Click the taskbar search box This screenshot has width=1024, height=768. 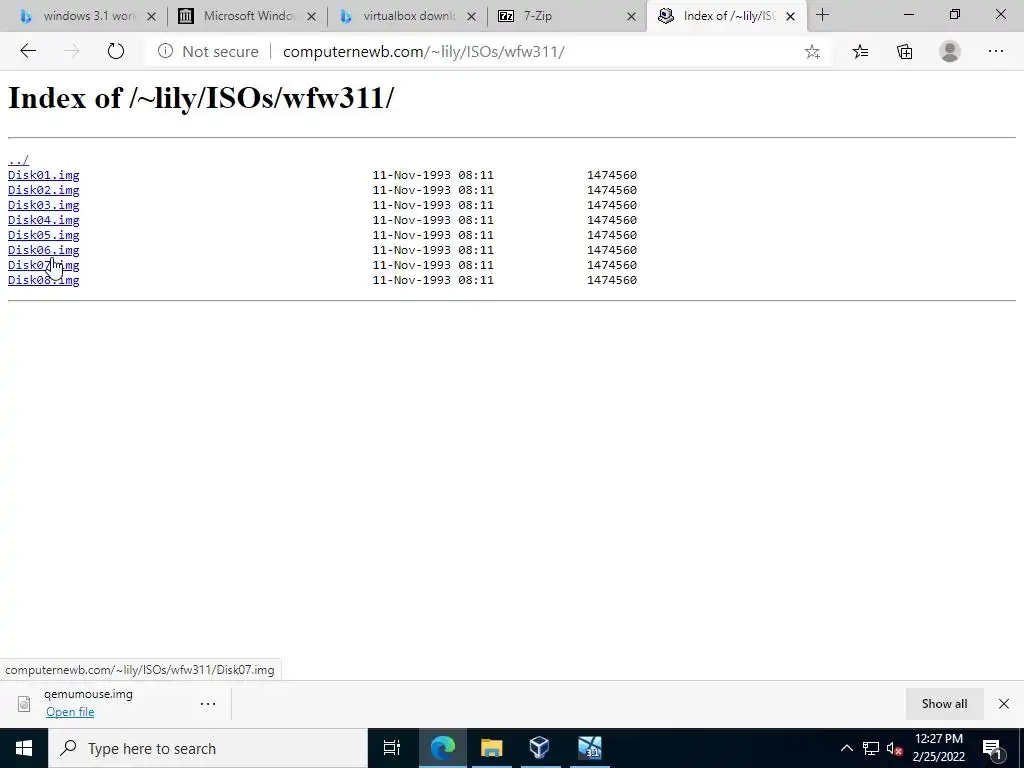point(208,748)
